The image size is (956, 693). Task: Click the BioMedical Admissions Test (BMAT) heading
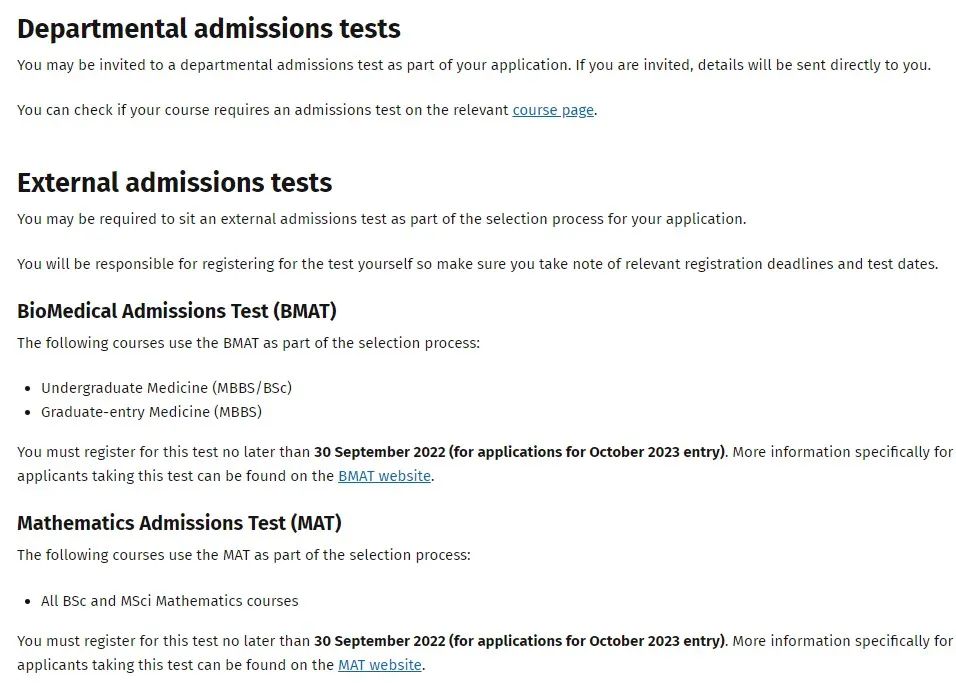(x=177, y=311)
